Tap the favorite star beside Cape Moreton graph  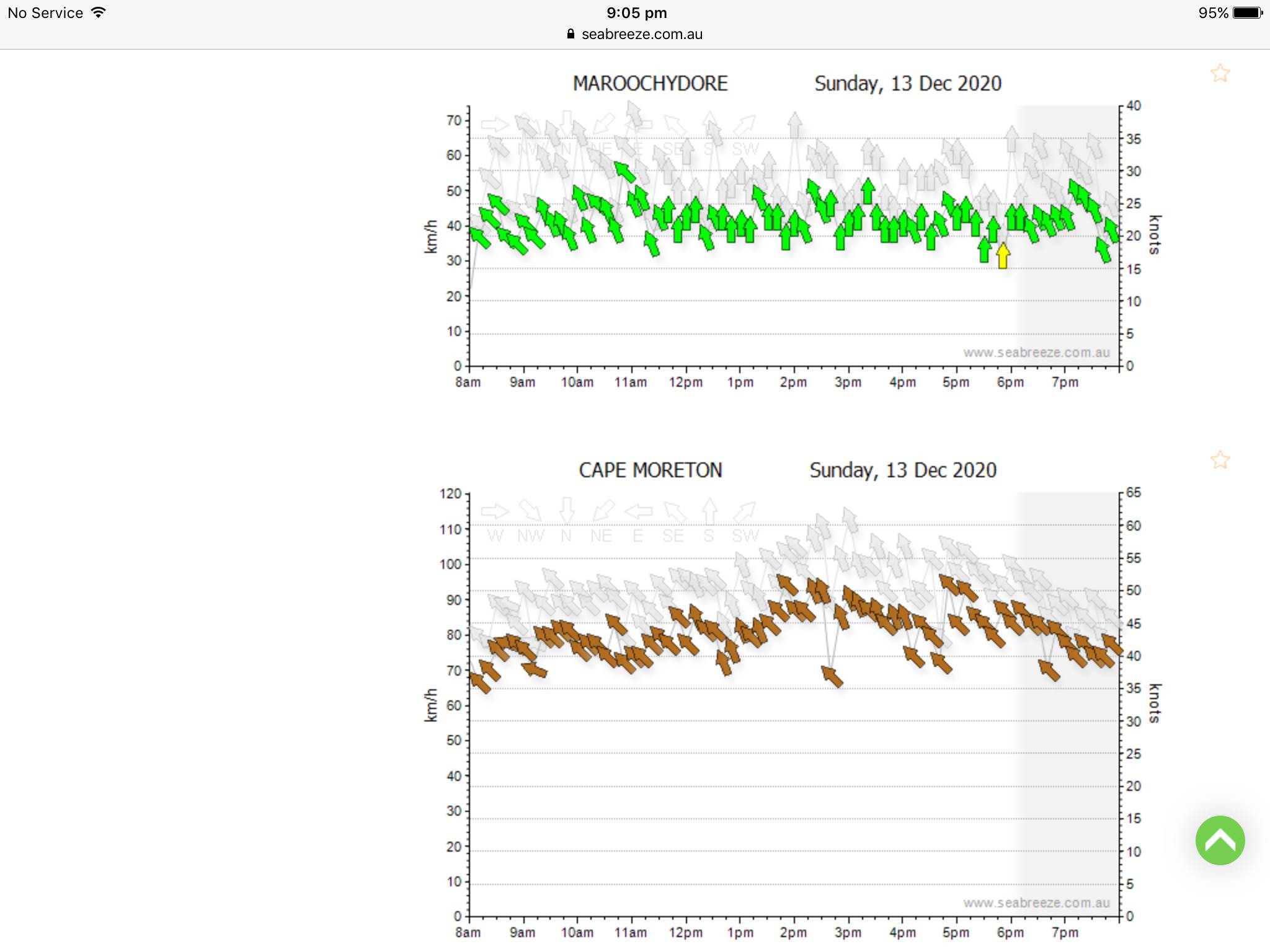(1220, 460)
